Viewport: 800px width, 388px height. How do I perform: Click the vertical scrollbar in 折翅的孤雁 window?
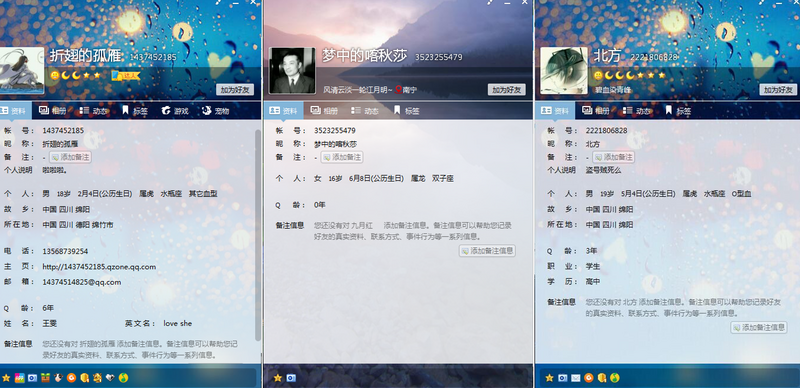[258, 235]
